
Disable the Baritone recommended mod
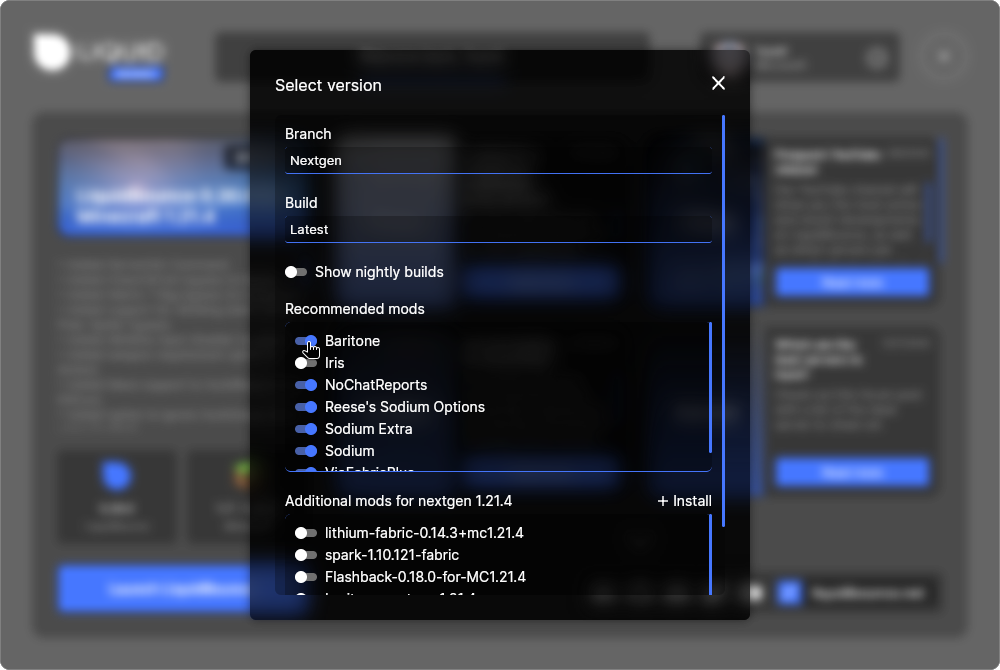coord(306,341)
